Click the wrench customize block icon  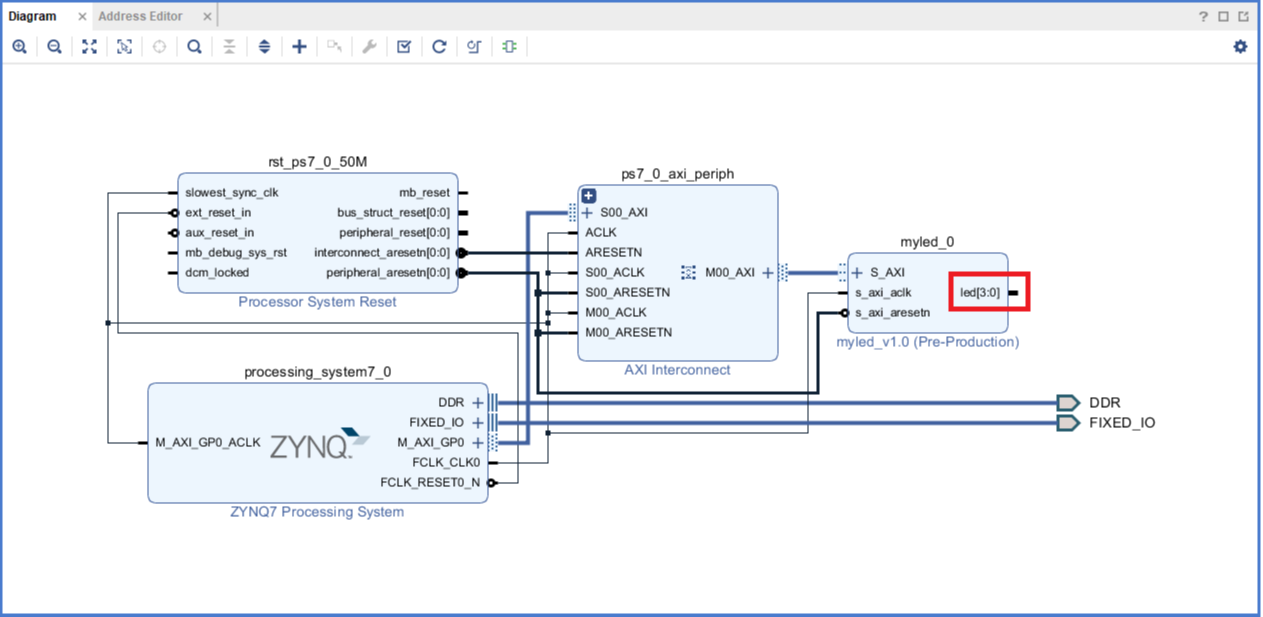tap(369, 47)
